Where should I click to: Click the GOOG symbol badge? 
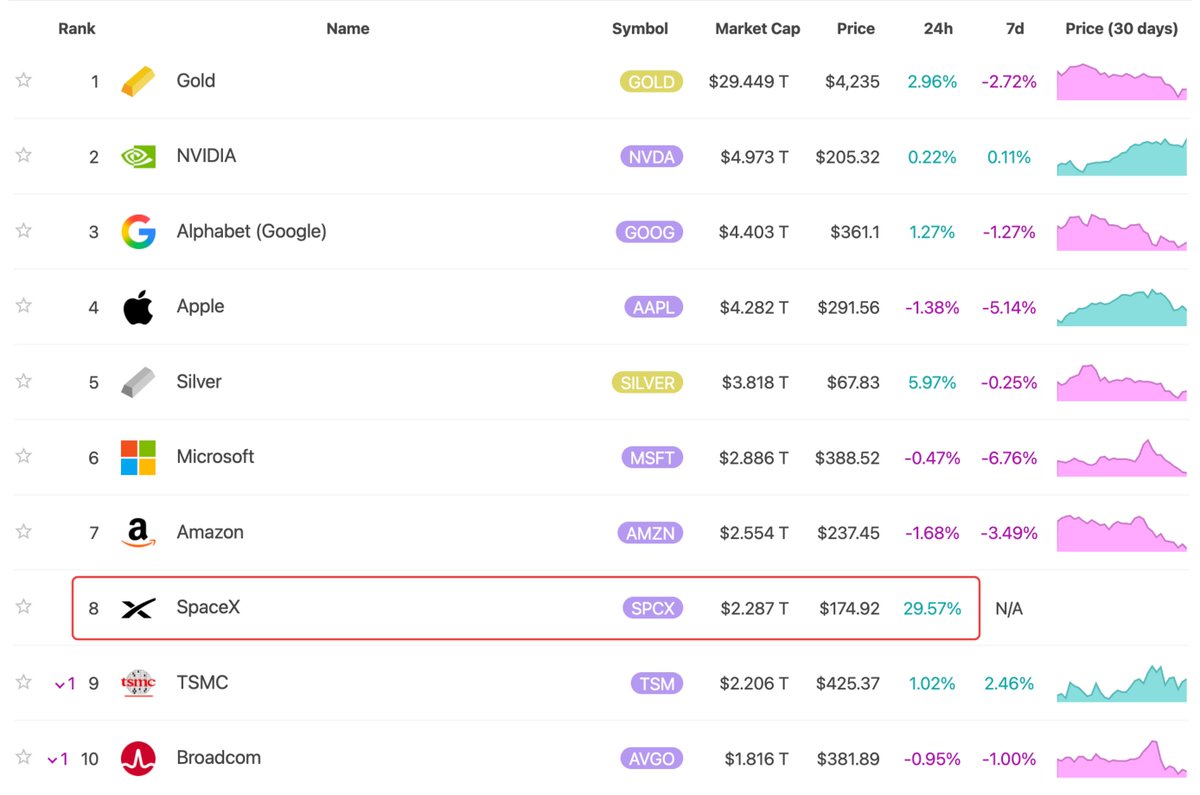650,232
